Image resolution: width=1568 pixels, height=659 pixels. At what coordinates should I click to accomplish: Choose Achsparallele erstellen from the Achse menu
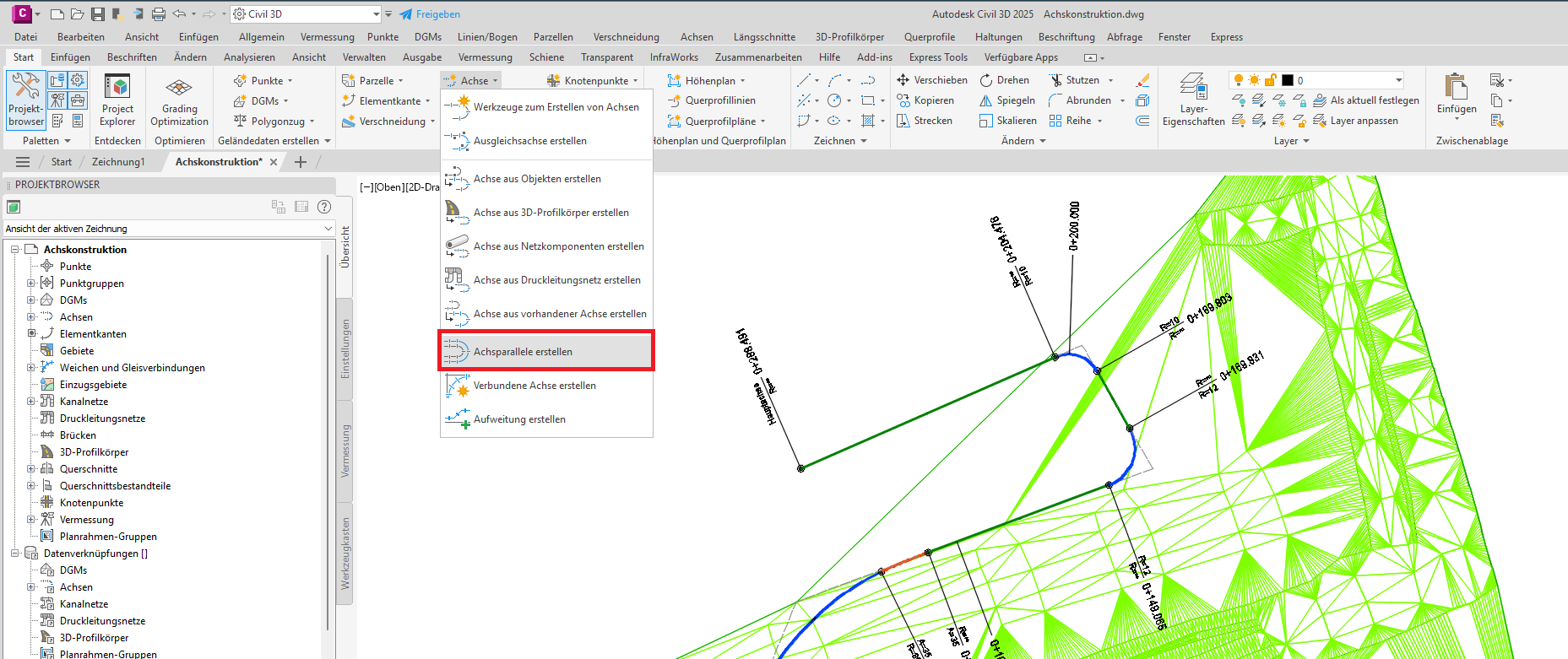click(x=546, y=351)
